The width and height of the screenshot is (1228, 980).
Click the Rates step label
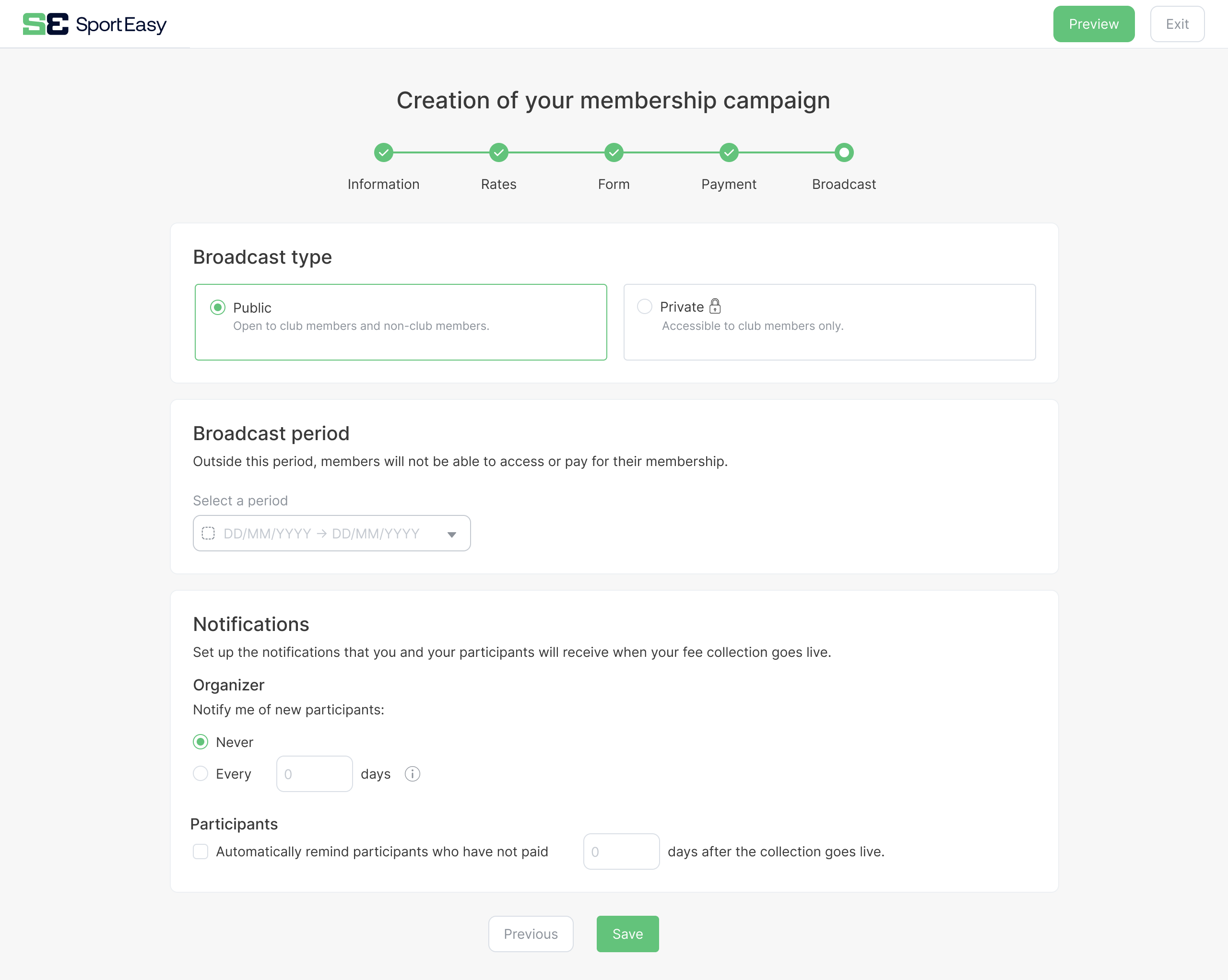pos(498,185)
